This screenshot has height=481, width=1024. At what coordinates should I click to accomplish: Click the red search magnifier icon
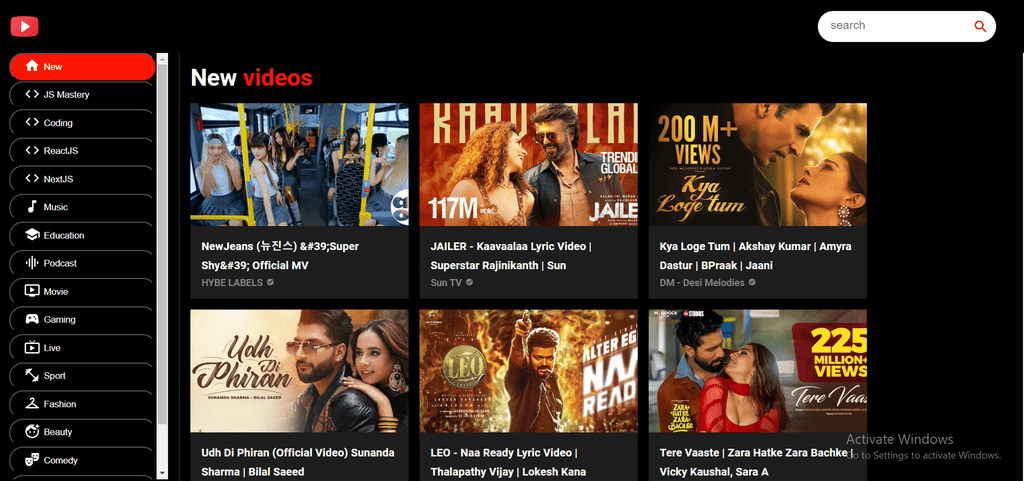[980, 26]
